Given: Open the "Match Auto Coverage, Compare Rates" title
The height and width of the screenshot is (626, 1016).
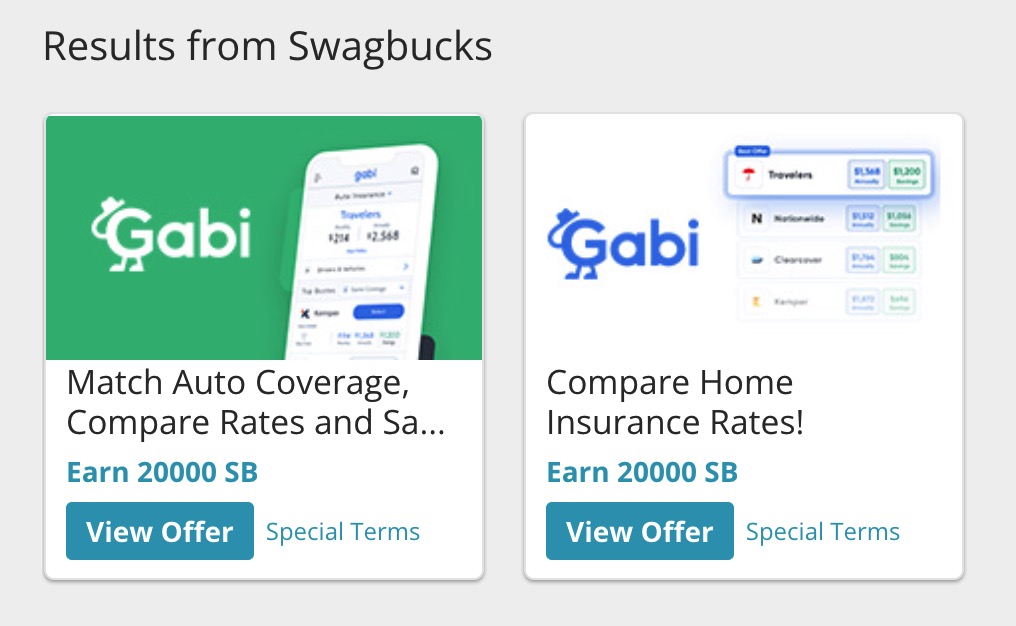Looking at the screenshot, I should pyautogui.click(x=256, y=402).
